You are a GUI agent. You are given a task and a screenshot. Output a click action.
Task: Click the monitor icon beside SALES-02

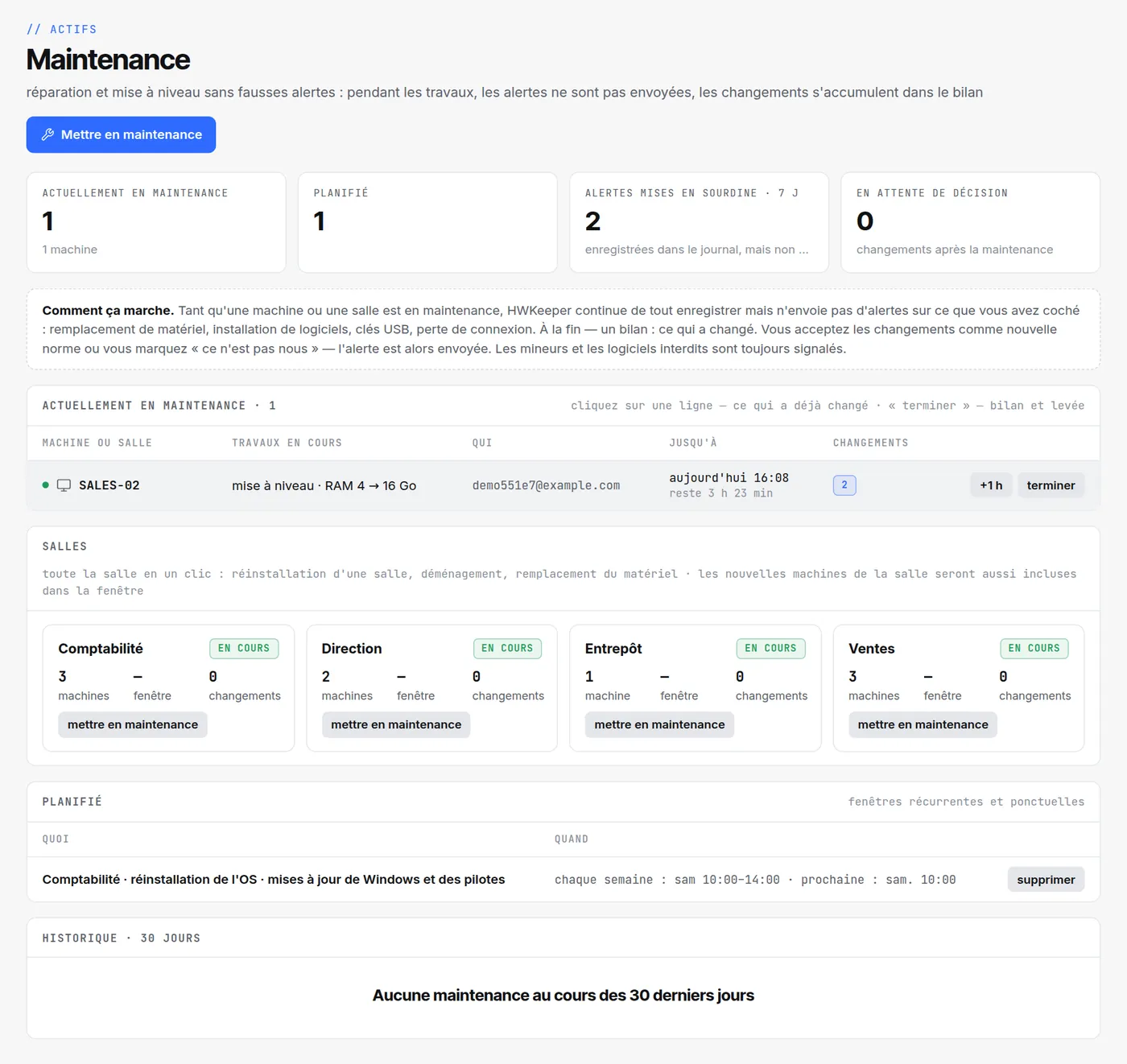pos(64,485)
